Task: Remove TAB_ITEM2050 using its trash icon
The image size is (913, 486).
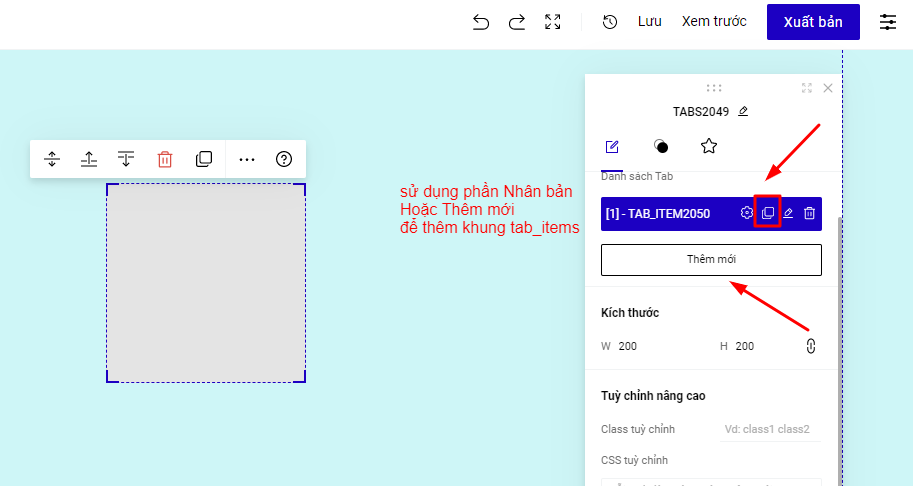Action: [x=810, y=213]
